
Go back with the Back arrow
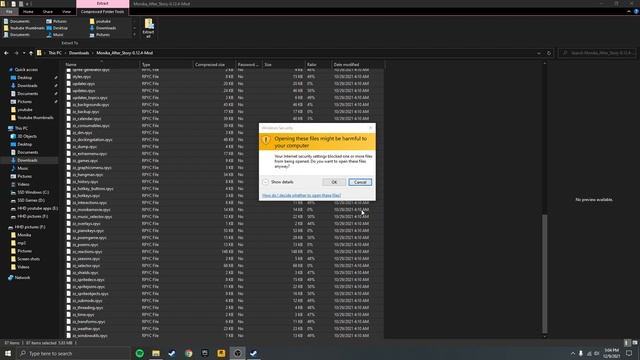pos(6,53)
